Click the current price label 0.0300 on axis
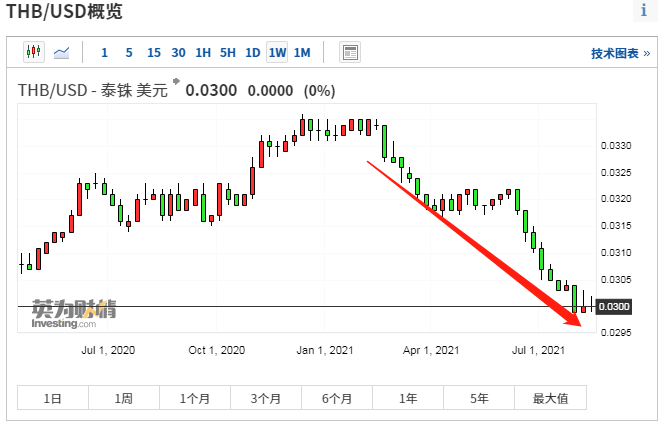This screenshot has height=426, width=665. tap(614, 306)
